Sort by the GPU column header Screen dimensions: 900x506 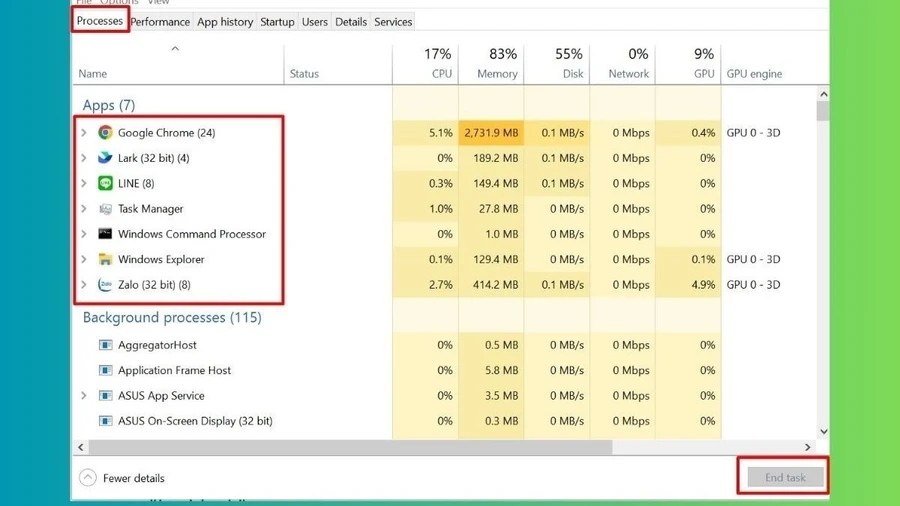(x=688, y=65)
